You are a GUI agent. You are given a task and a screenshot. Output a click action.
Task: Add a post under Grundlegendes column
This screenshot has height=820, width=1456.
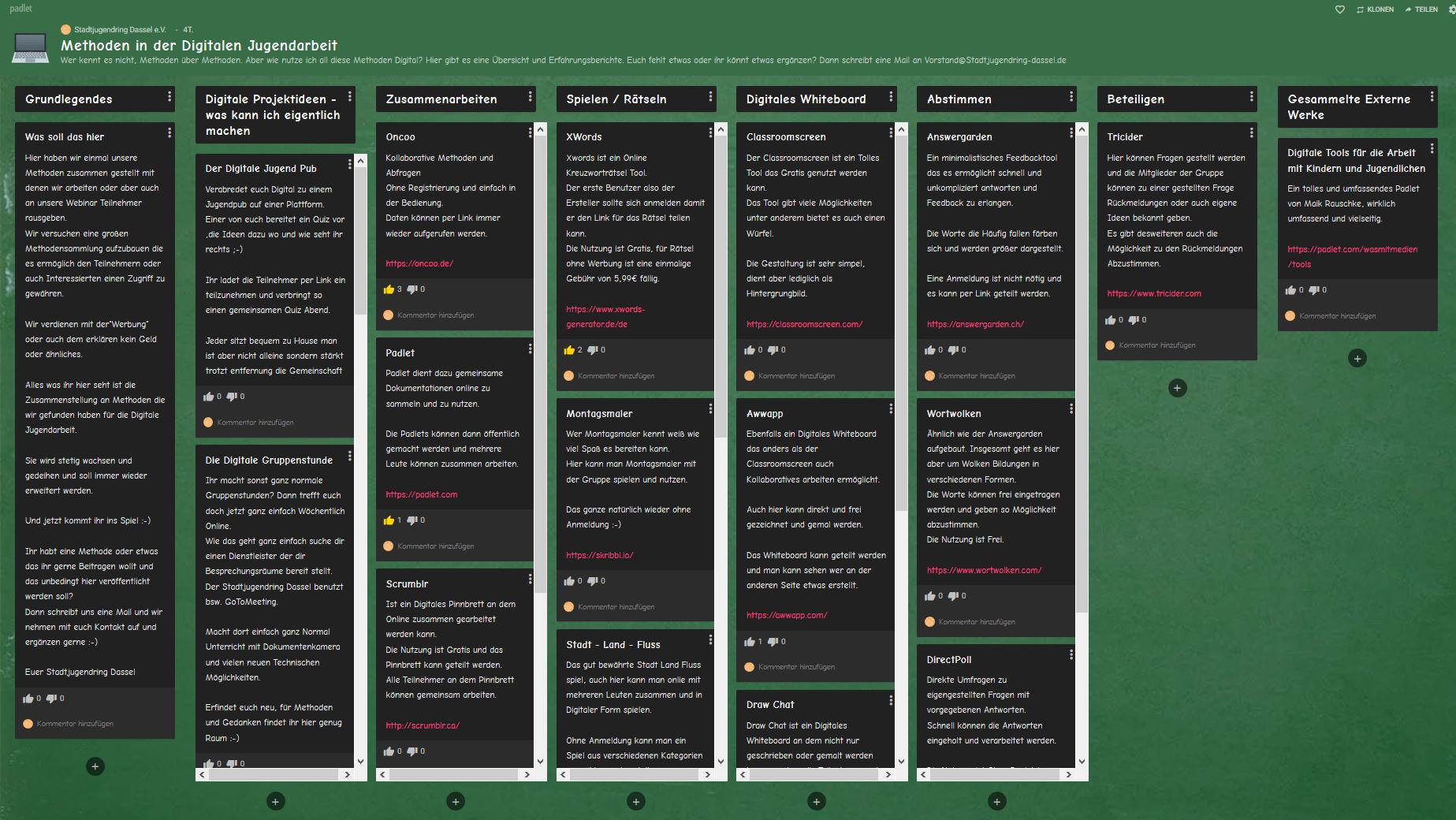(95, 766)
